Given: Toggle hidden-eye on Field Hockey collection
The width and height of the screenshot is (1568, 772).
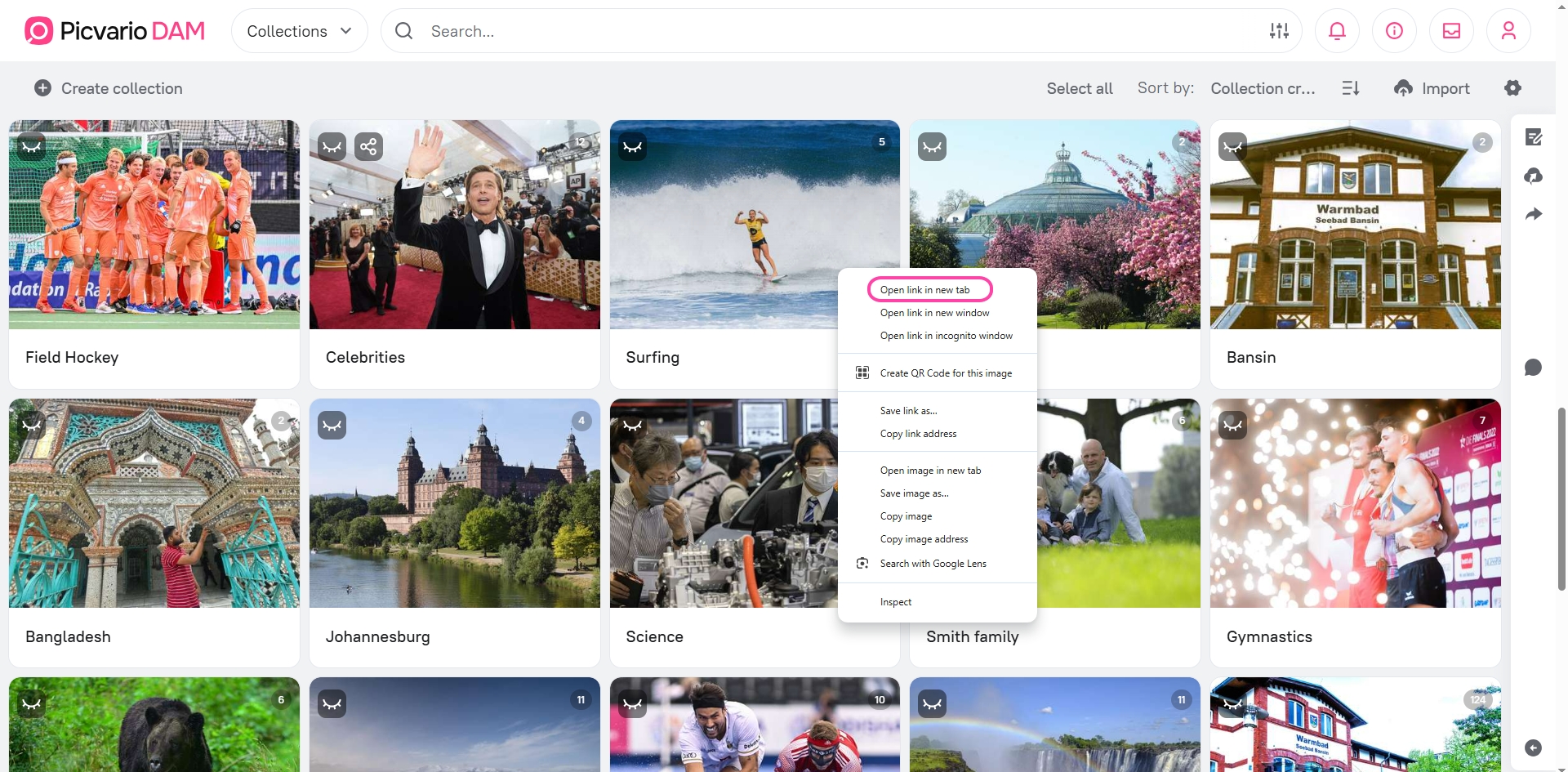Looking at the screenshot, I should point(31,147).
